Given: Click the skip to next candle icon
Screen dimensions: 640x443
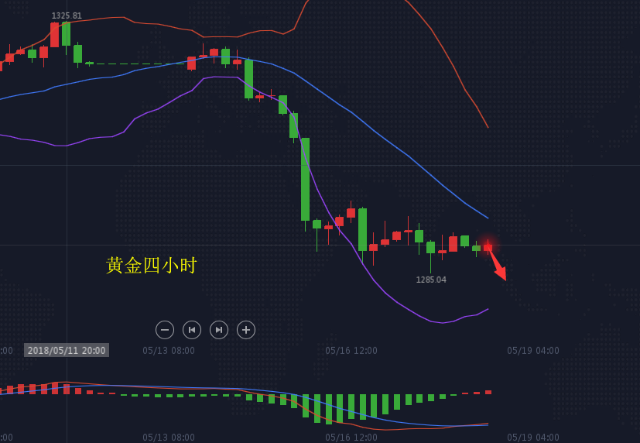Looking at the screenshot, I should (x=219, y=329).
